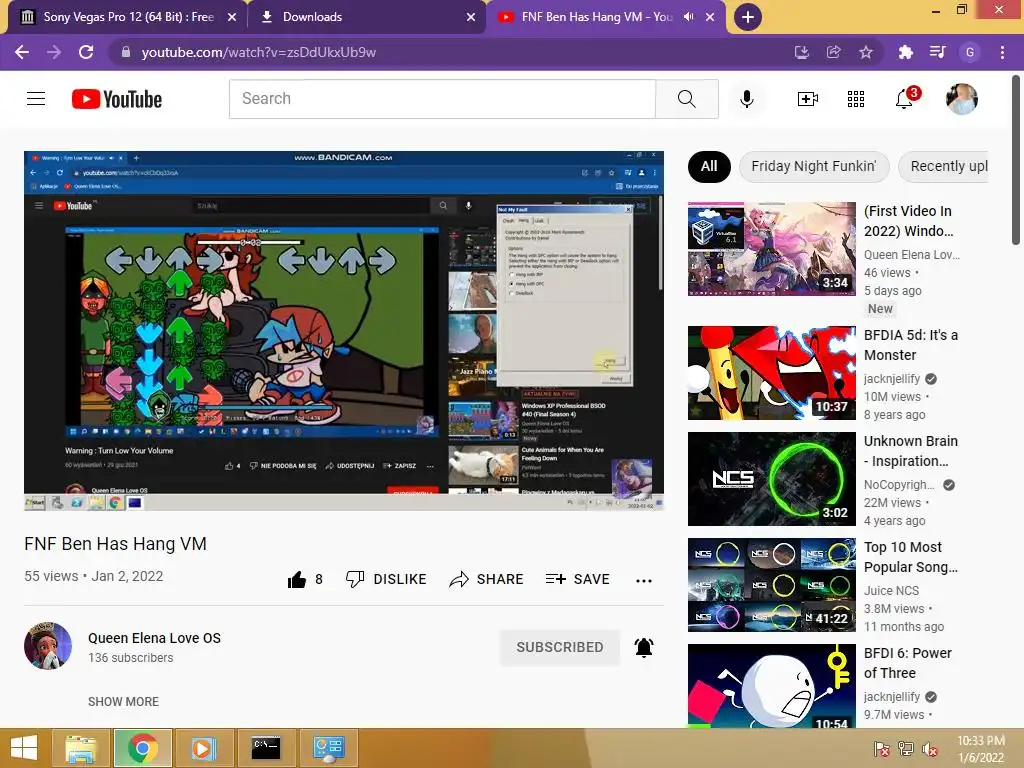The width and height of the screenshot is (1024, 768).
Task: Click the address bar URL
Action: pyautogui.click(x=259, y=52)
